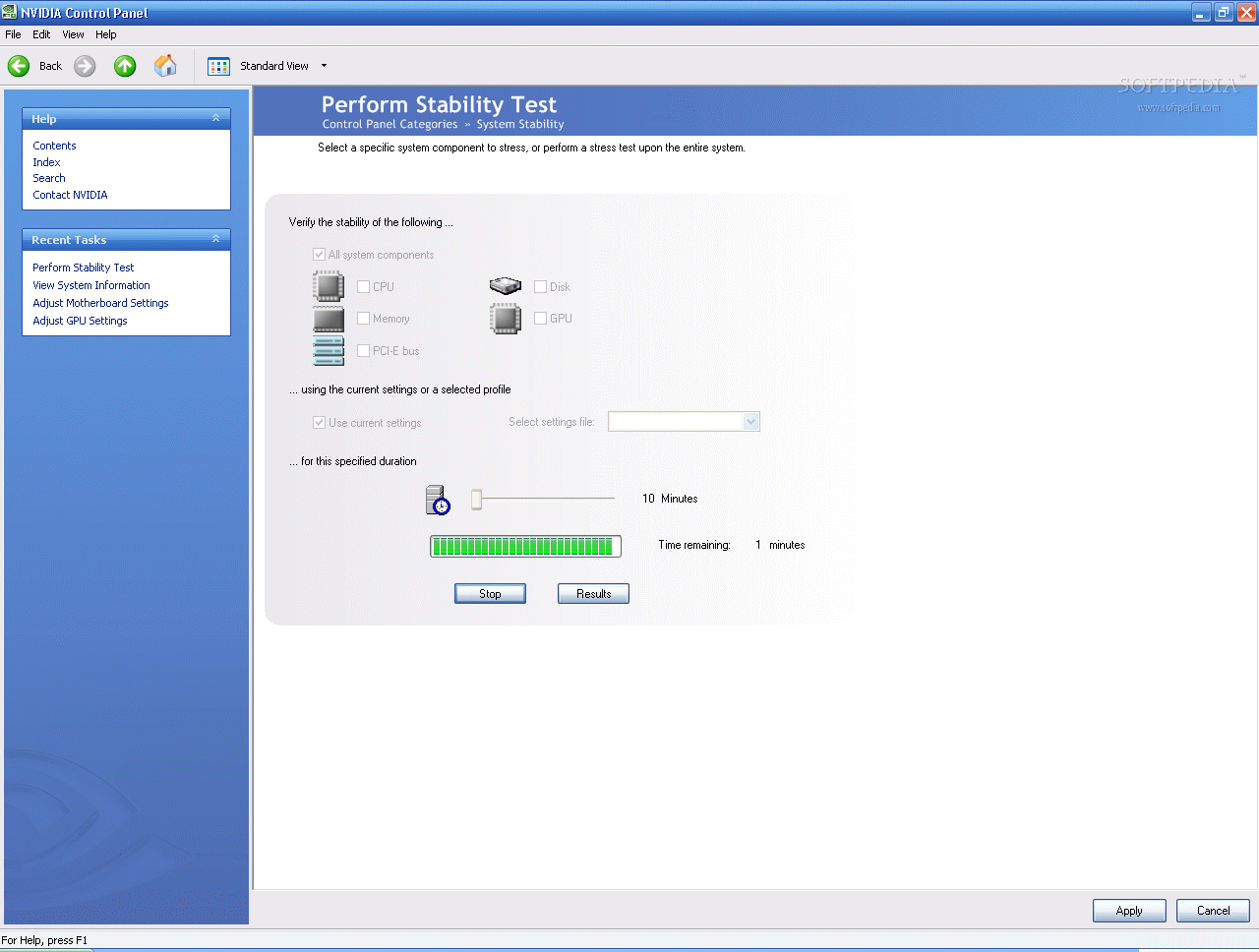Screen dimensions: 1259x952
Task: Click the duration timer clock icon
Action: pos(438,500)
